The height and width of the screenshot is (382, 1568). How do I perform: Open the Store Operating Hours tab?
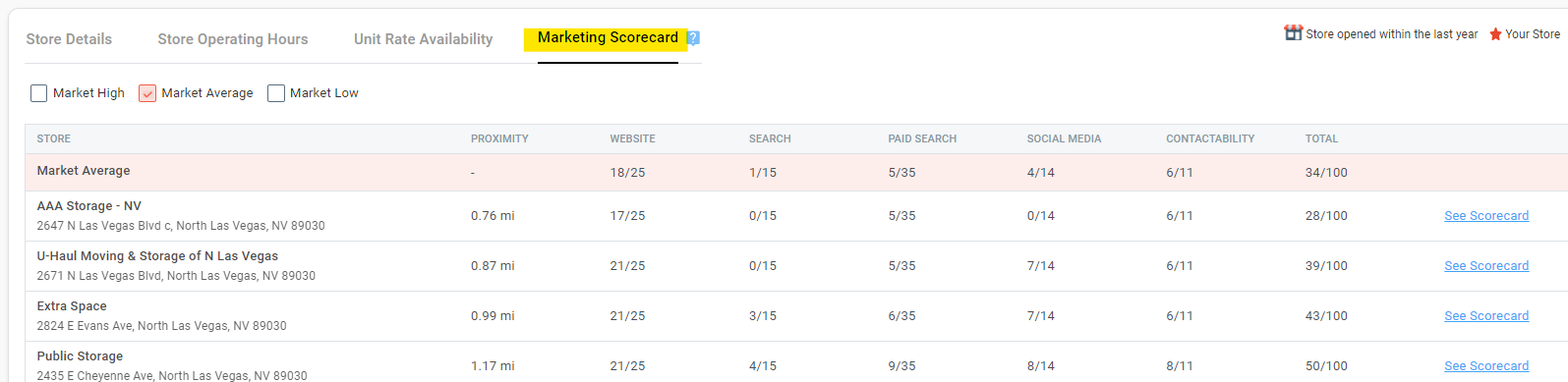233,39
